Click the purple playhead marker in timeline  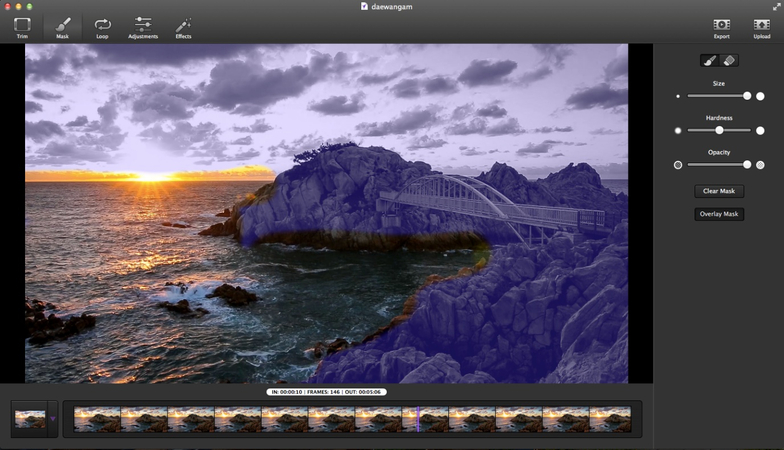[x=418, y=419]
